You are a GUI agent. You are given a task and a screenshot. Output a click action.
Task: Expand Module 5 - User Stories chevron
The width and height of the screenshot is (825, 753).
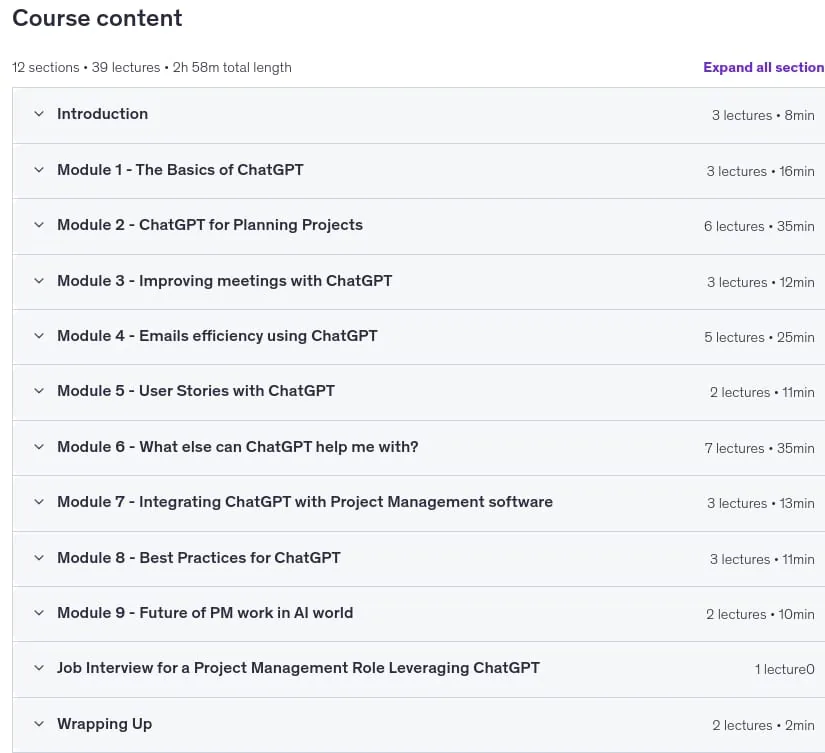point(39,390)
